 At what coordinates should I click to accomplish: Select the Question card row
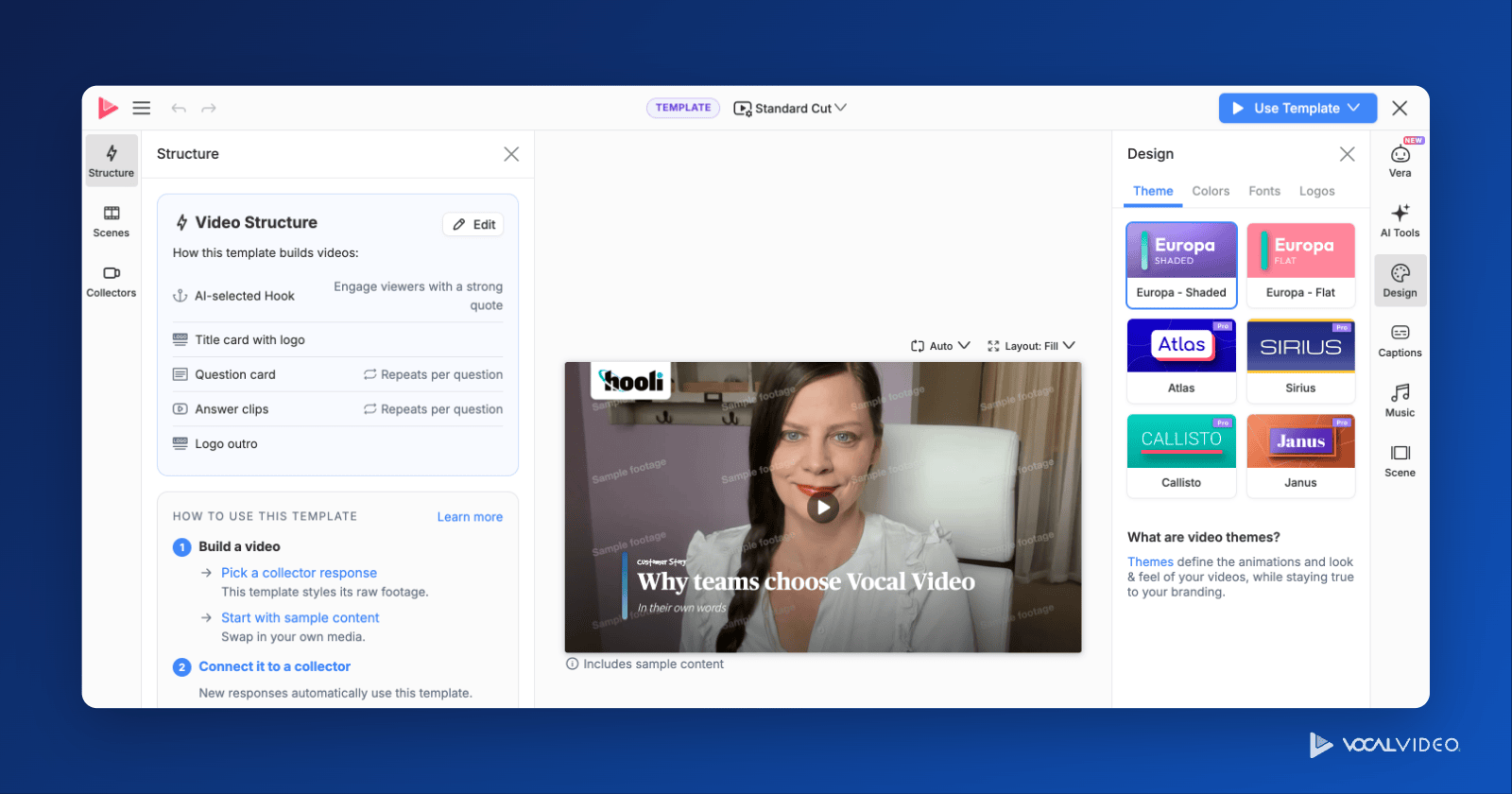pos(337,374)
